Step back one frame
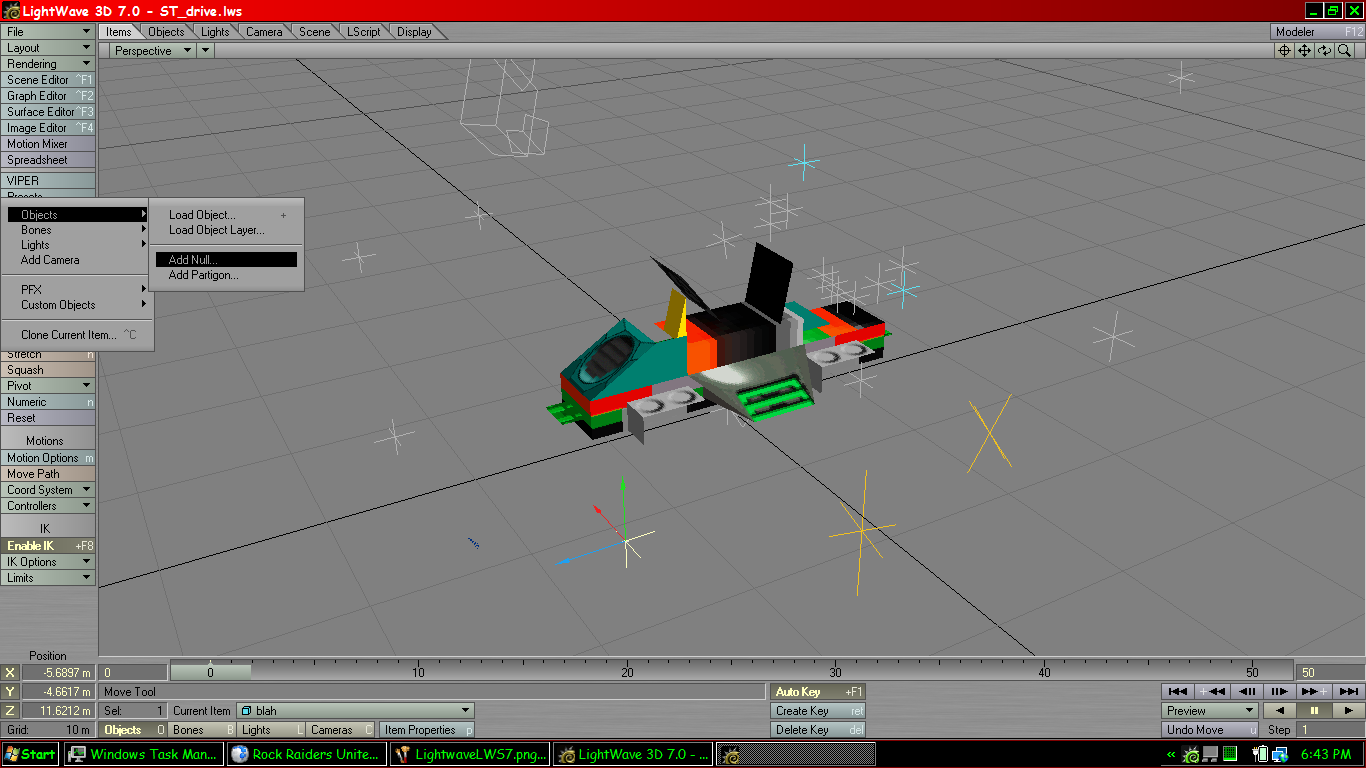 click(x=1246, y=691)
